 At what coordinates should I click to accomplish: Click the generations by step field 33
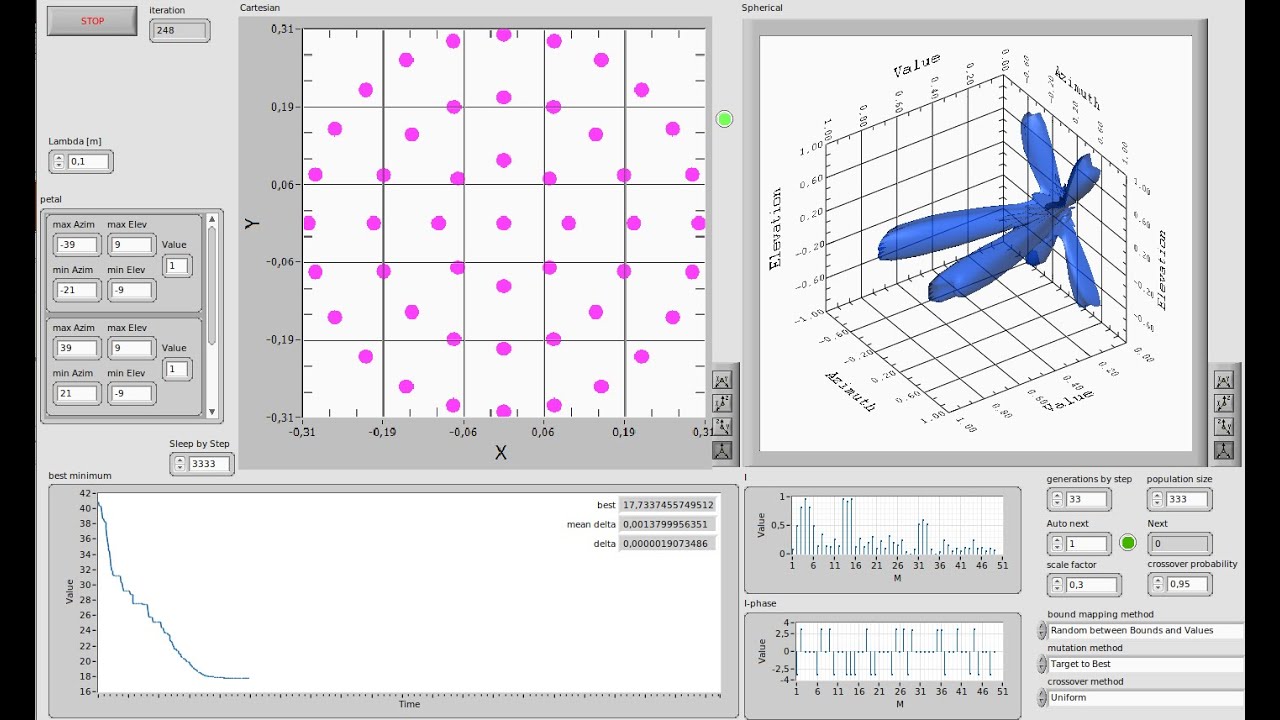point(1088,499)
